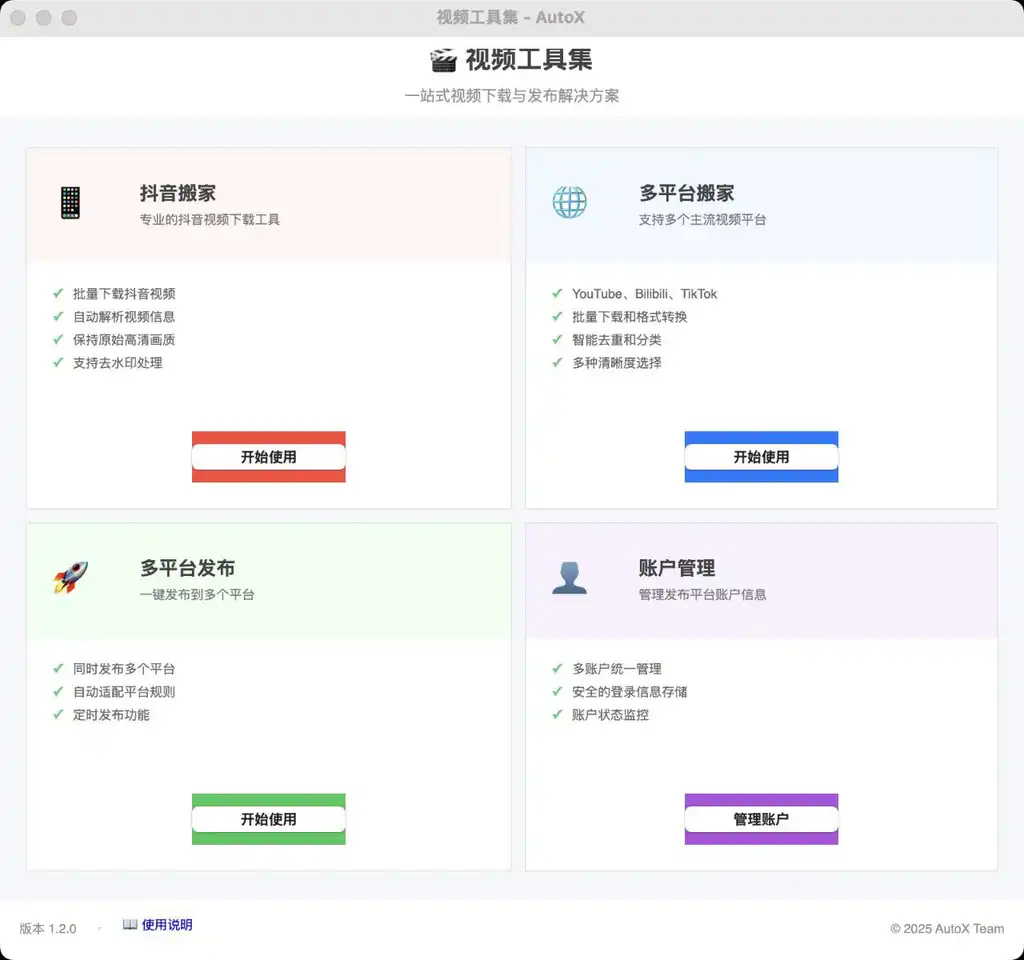Click the feature text 自动解析视频信息
1024x960 pixels.
(124, 317)
